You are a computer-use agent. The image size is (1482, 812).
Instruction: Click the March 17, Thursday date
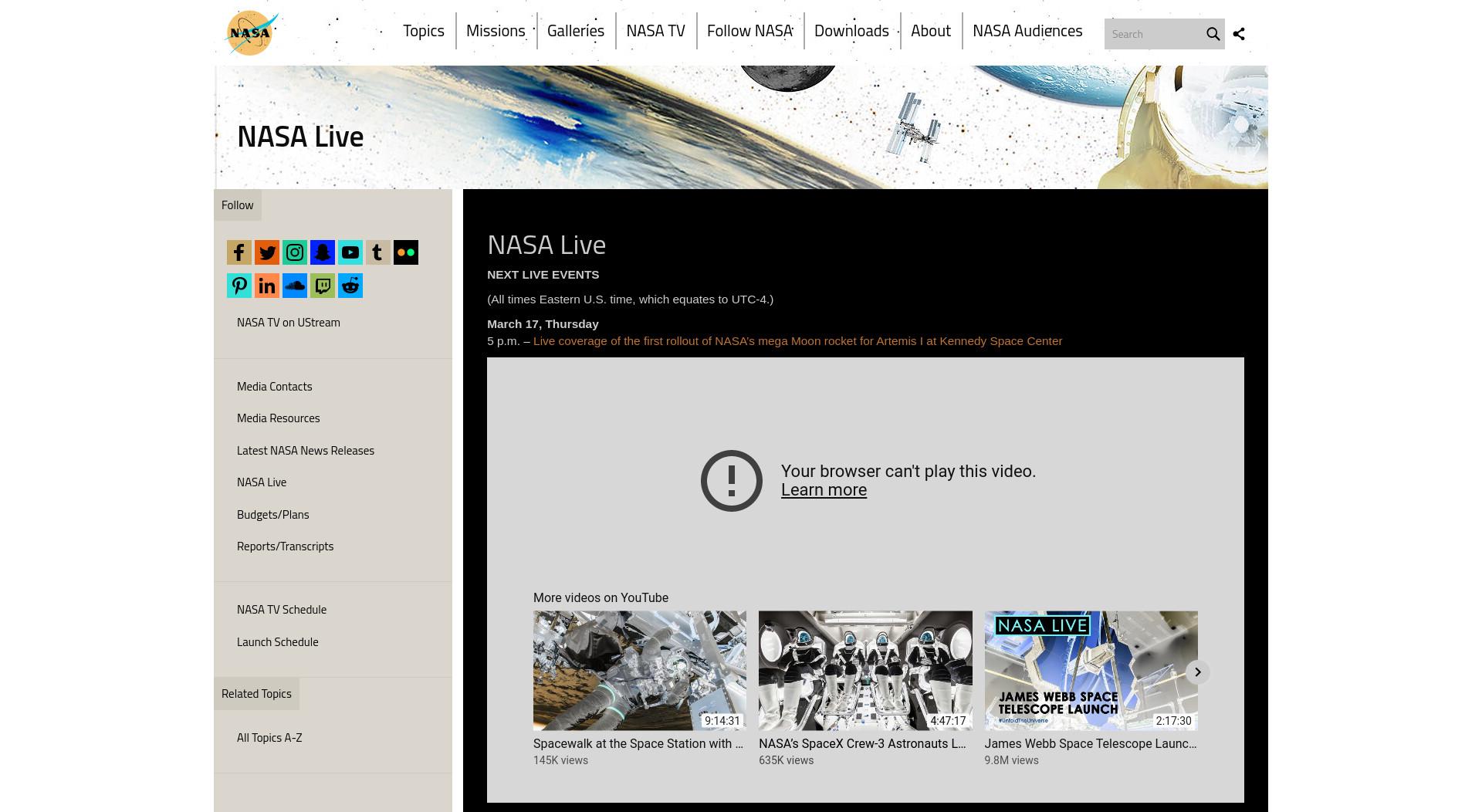pos(543,324)
